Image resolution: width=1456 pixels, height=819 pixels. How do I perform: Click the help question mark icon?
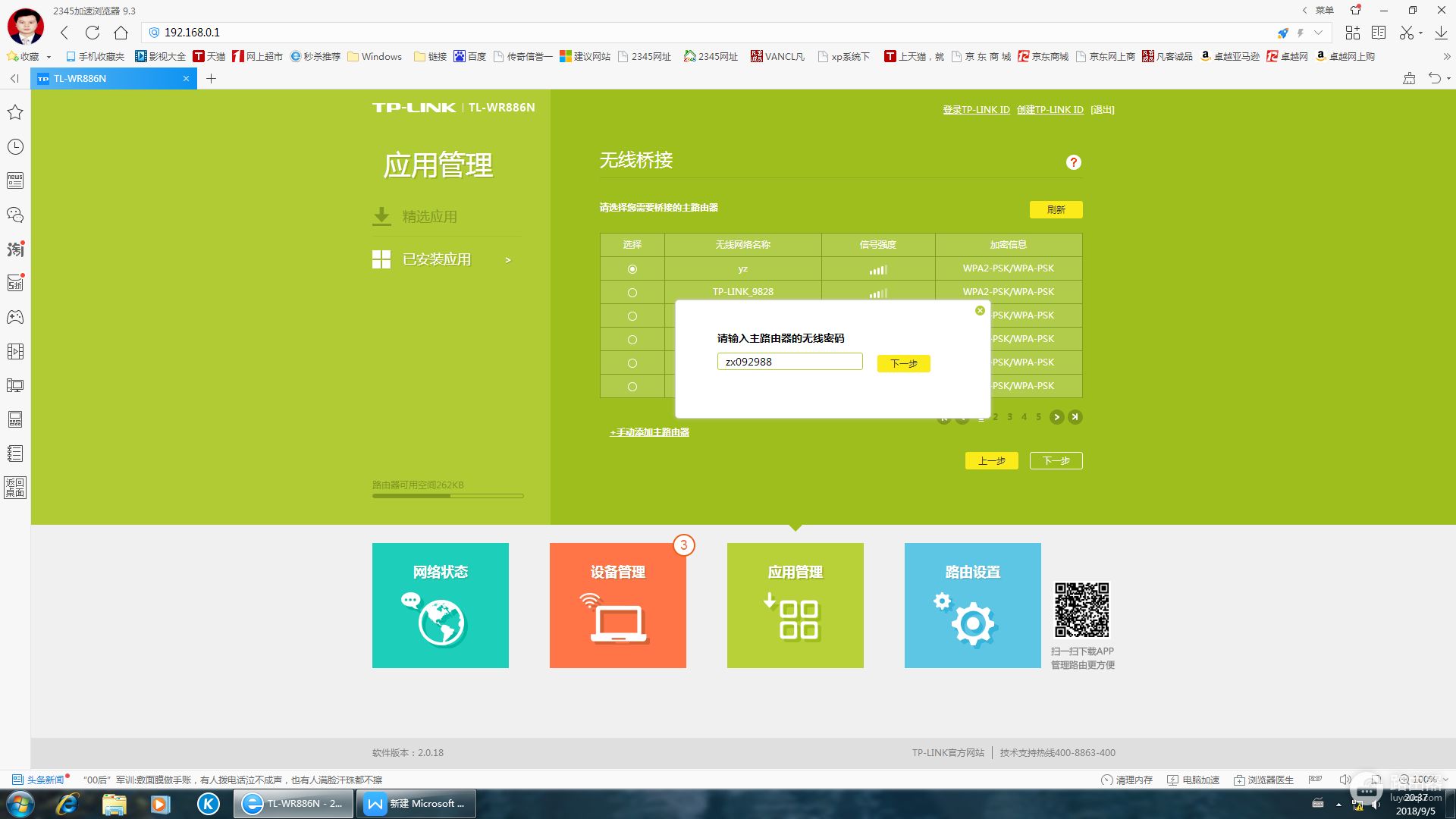pyautogui.click(x=1073, y=162)
